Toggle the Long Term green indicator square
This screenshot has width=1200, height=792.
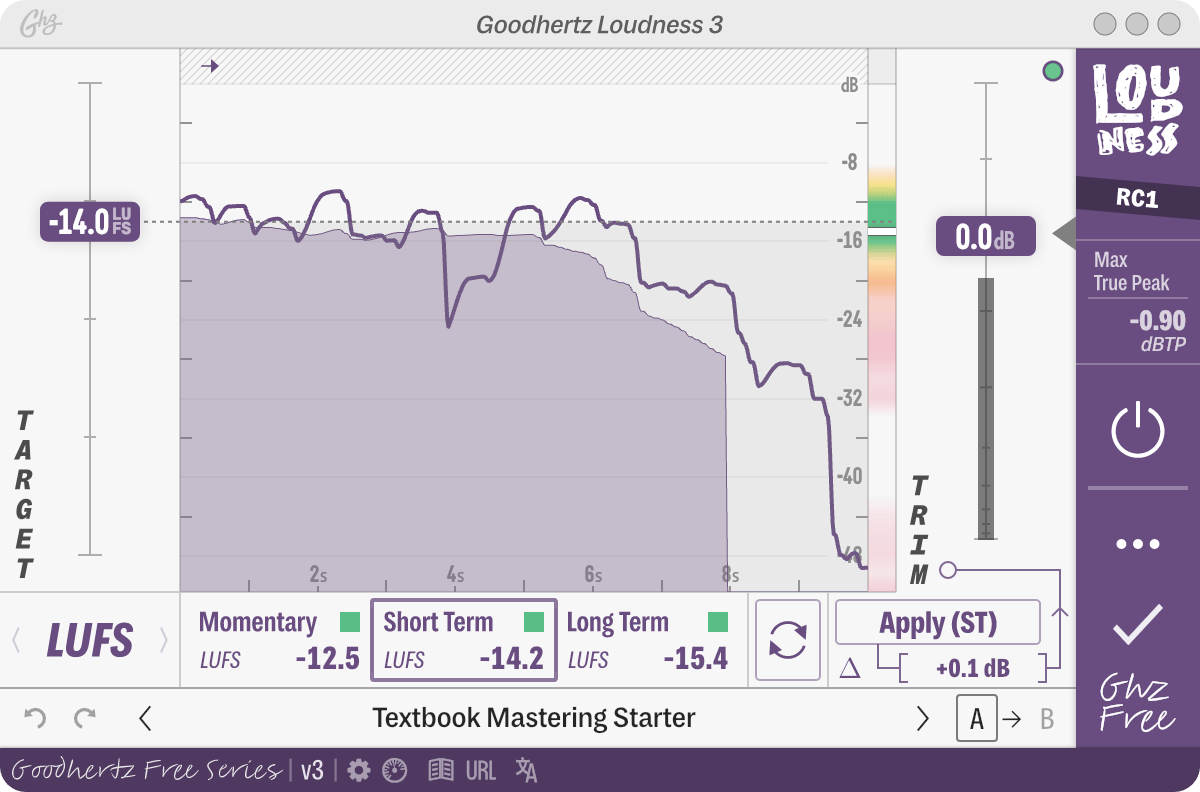coord(718,623)
